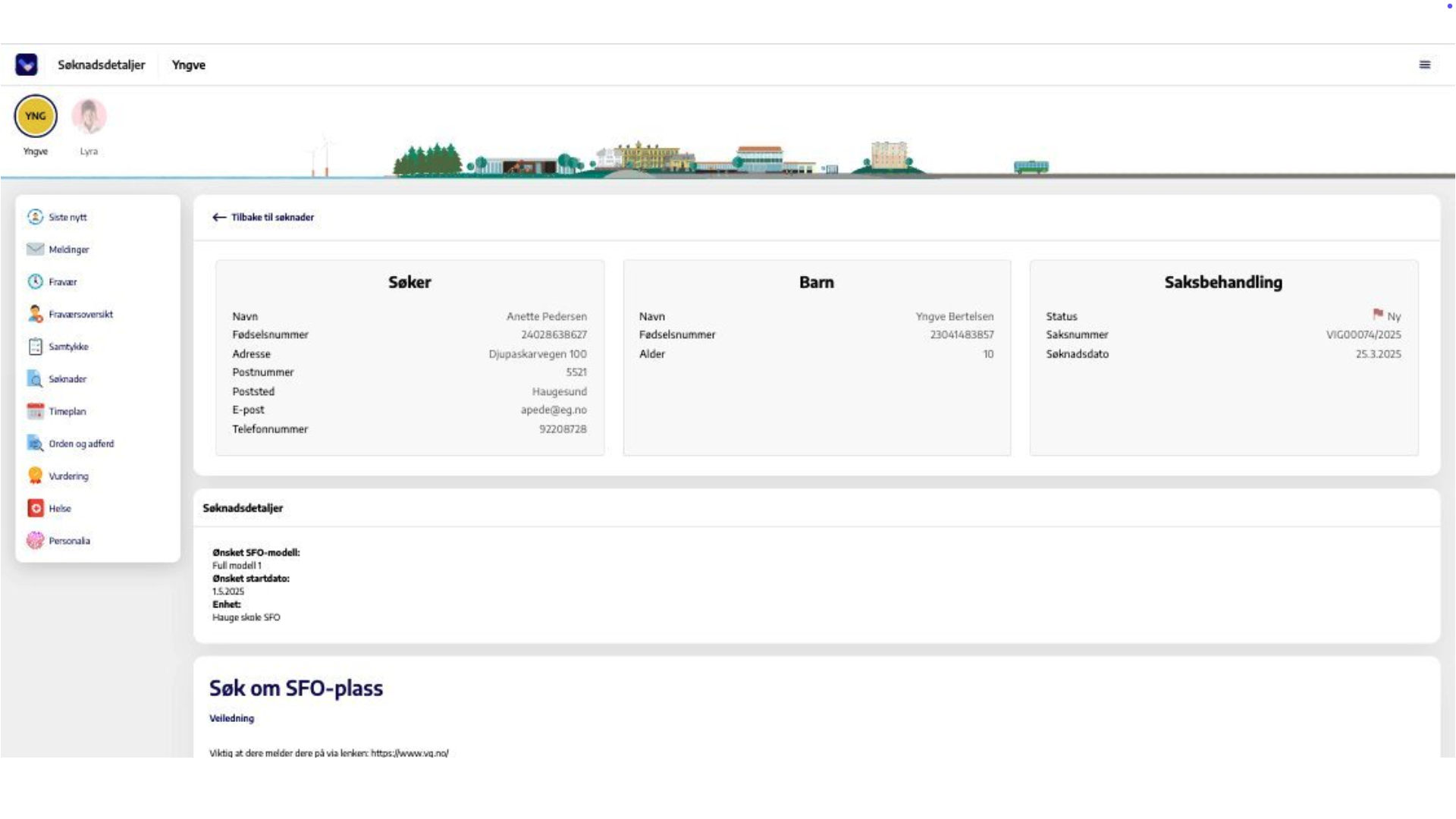1456x819 pixels.
Task: Open the hamburger menu icon
Action: pyautogui.click(x=1424, y=64)
